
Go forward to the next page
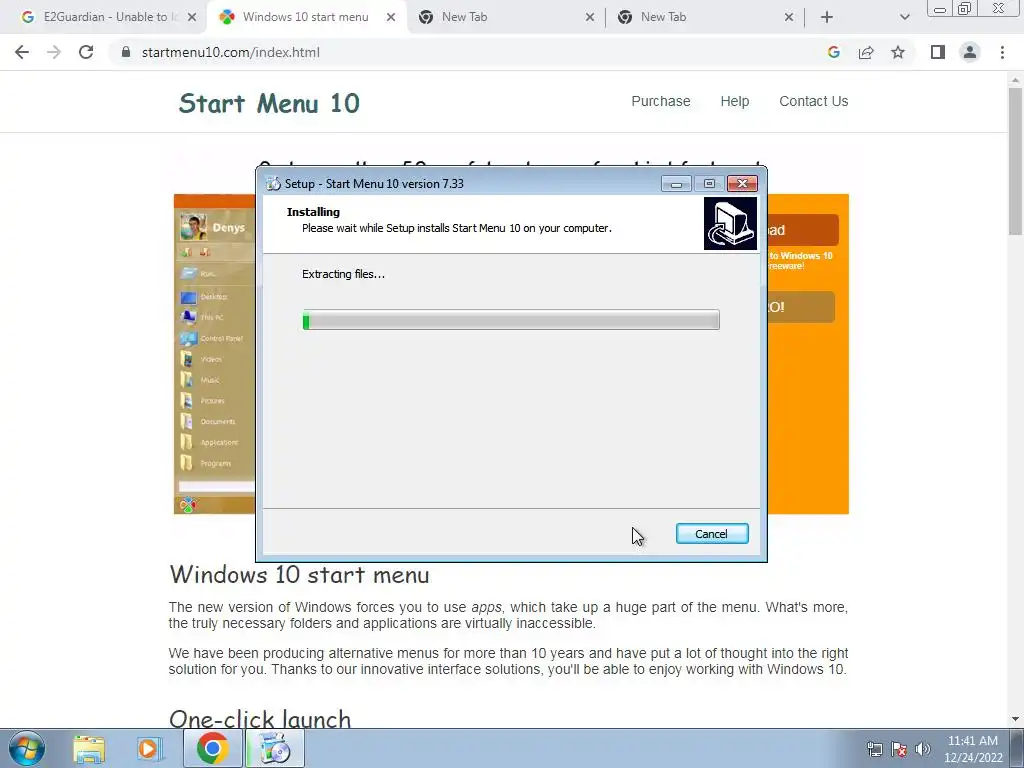[54, 52]
